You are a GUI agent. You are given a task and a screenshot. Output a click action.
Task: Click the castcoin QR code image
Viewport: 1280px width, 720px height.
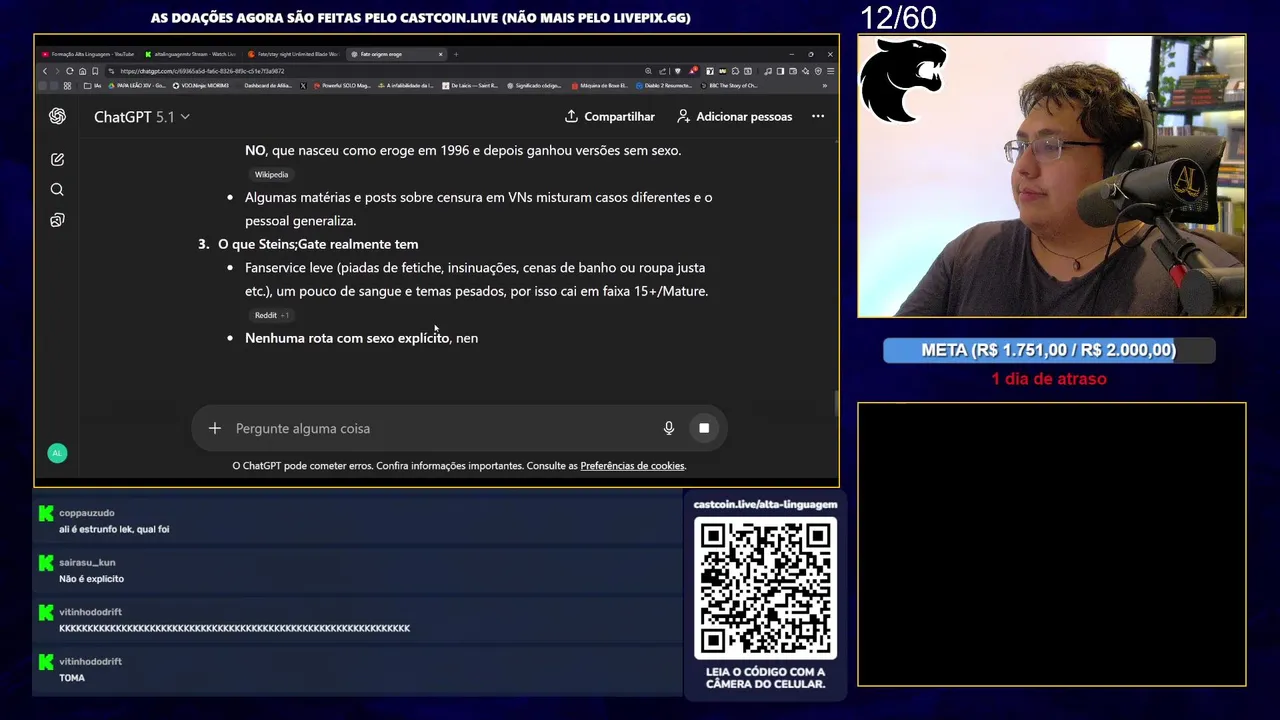765,589
